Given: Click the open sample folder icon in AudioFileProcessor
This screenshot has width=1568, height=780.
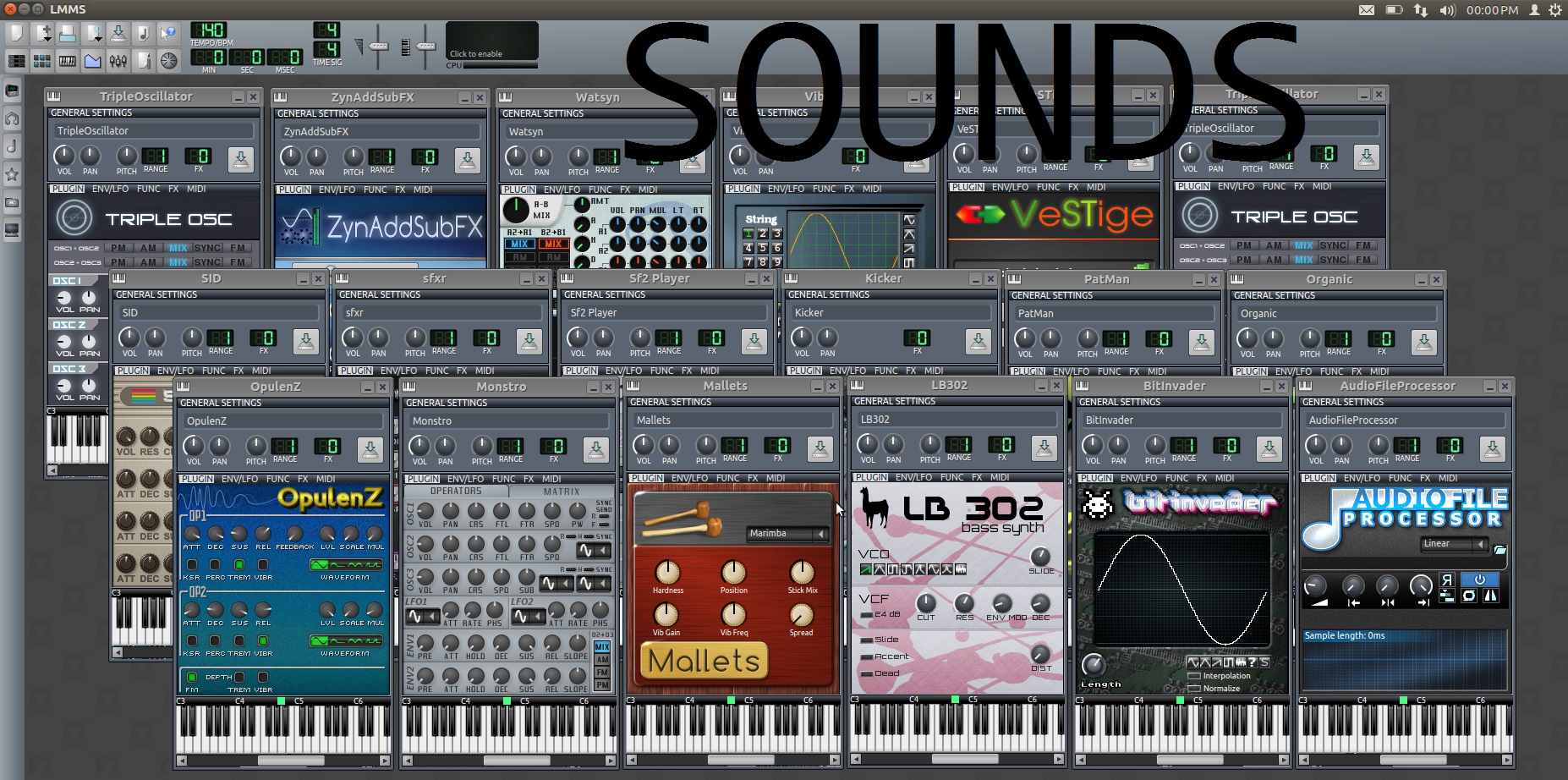Looking at the screenshot, I should point(1499,549).
